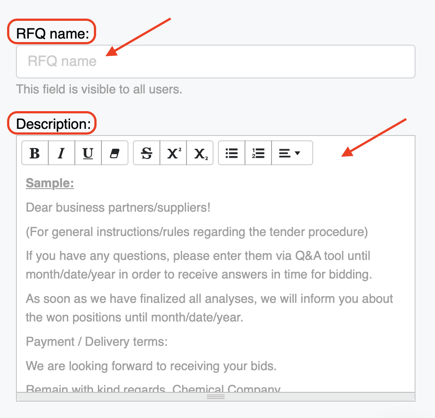Click the "RFQ name:" field label
Screen dimensions: 435x418
pos(53,34)
